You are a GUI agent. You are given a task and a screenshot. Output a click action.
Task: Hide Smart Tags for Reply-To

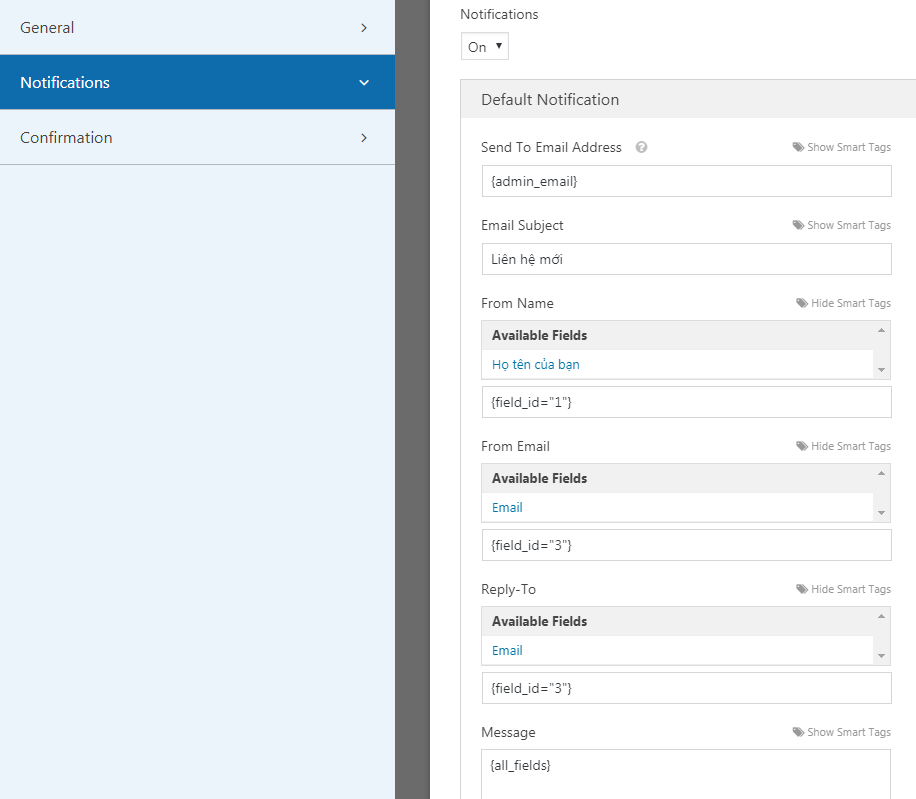click(x=843, y=589)
